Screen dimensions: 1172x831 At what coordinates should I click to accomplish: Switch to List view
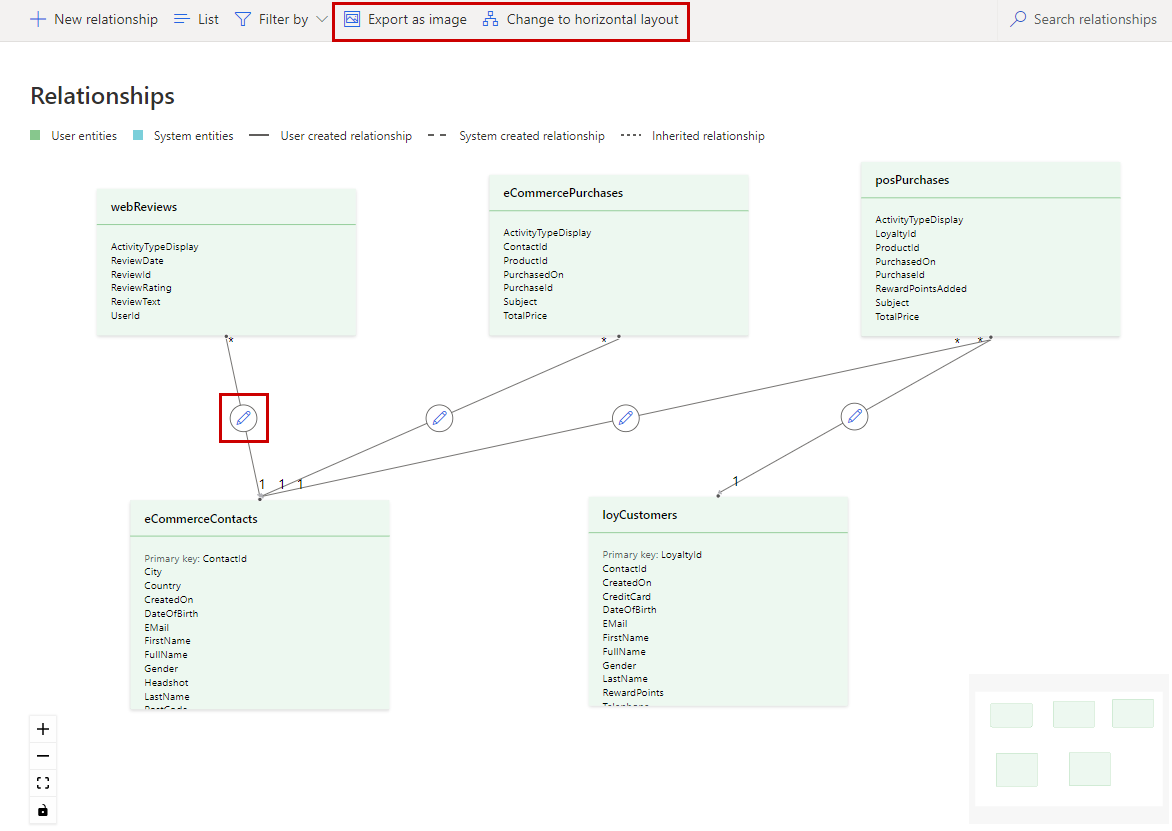(195, 18)
